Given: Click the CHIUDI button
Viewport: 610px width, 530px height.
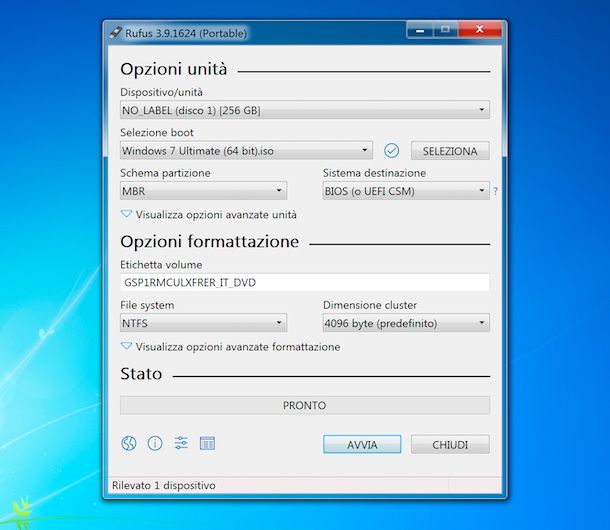Looking at the screenshot, I should 450,444.
